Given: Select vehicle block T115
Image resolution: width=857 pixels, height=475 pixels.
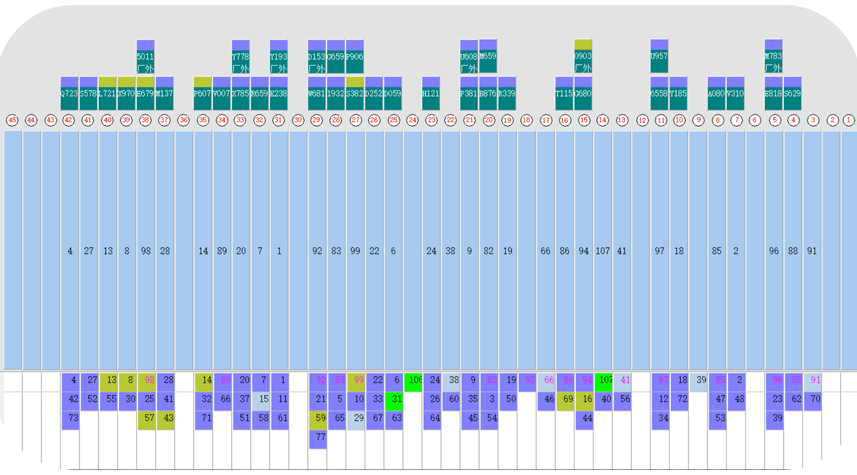Looking at the screenshot, I should click(x=564, y=93).
